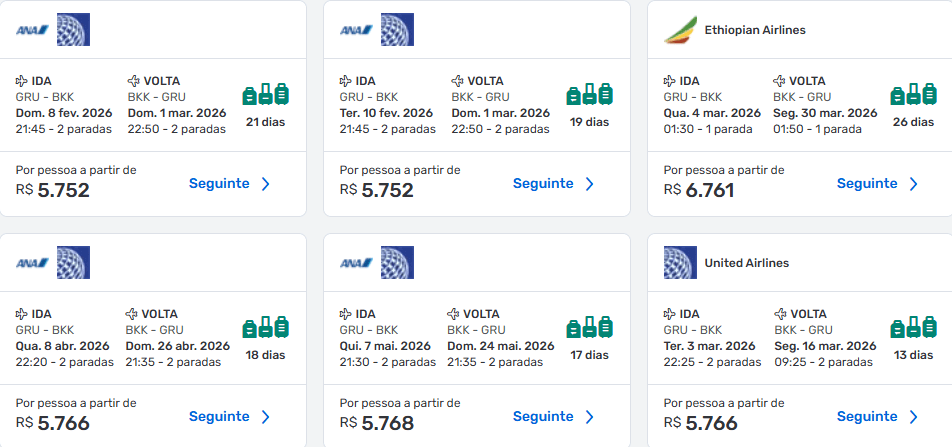Click the United Airlines logo on the 3 mar. card

(680, 263)
